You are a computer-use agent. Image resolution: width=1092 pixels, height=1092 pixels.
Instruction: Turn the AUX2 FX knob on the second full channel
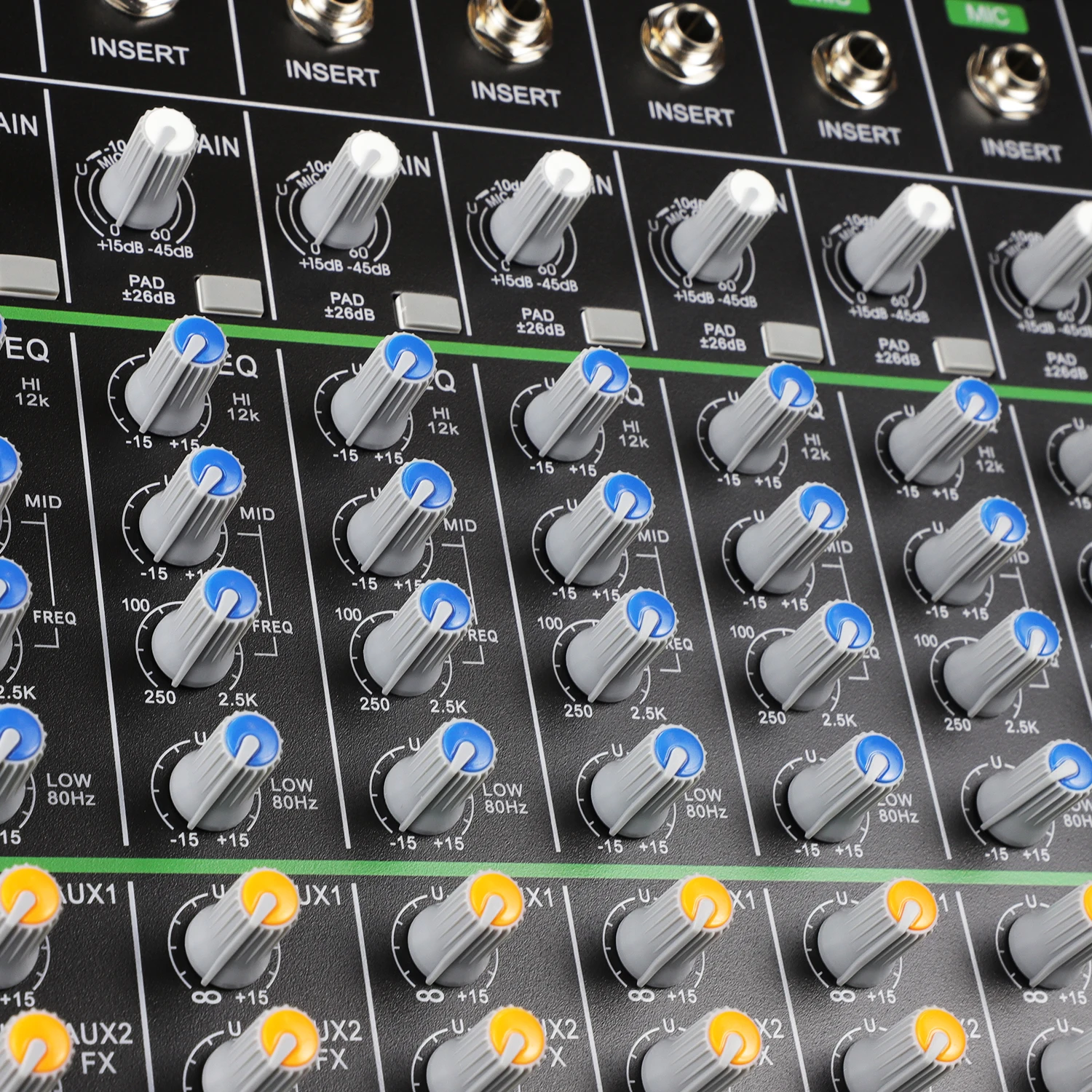(486, 1049)
